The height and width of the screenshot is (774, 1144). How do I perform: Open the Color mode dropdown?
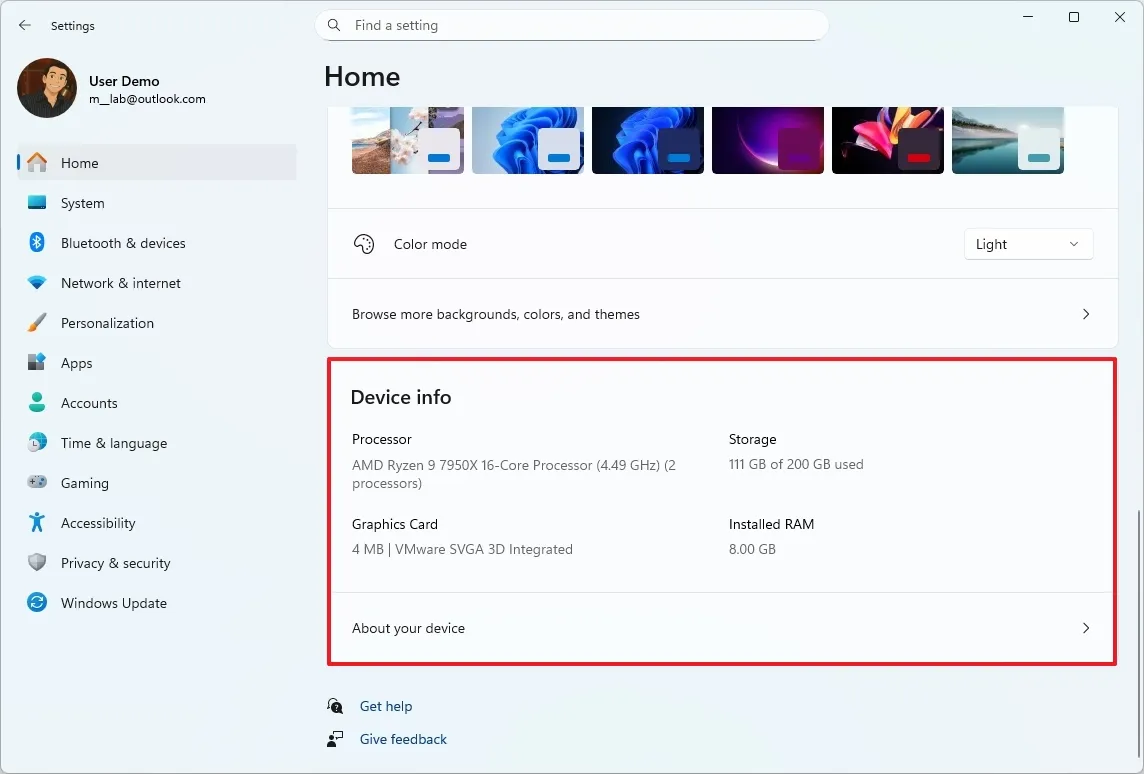point(1028,243)
